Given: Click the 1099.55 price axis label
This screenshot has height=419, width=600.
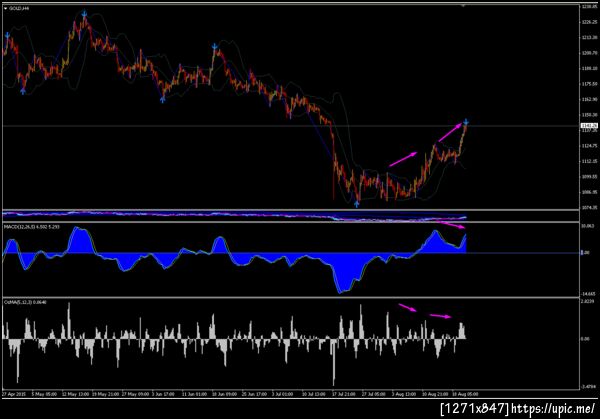Looking at the screenshot, I should [589, 177].
